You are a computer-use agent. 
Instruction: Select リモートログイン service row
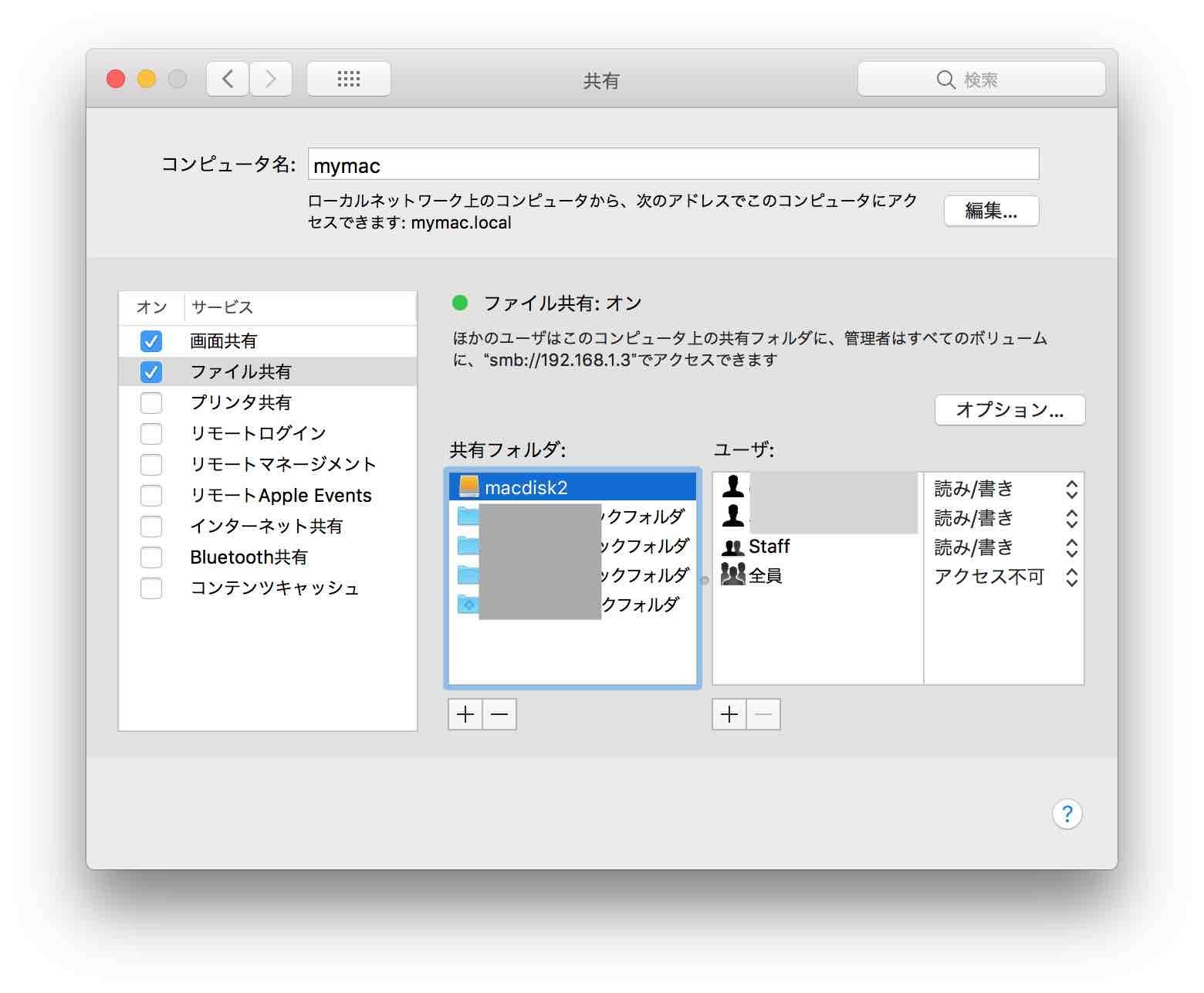coord(268,433)
